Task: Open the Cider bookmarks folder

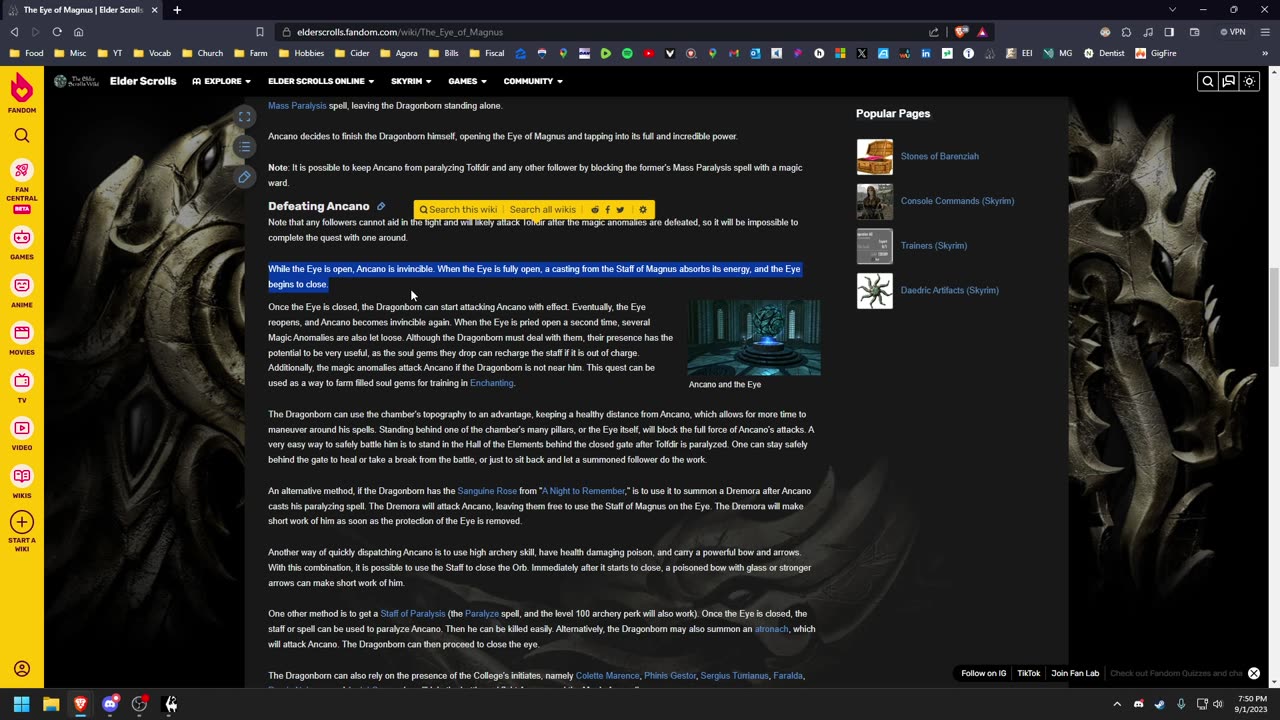Action: pos(353,53)
